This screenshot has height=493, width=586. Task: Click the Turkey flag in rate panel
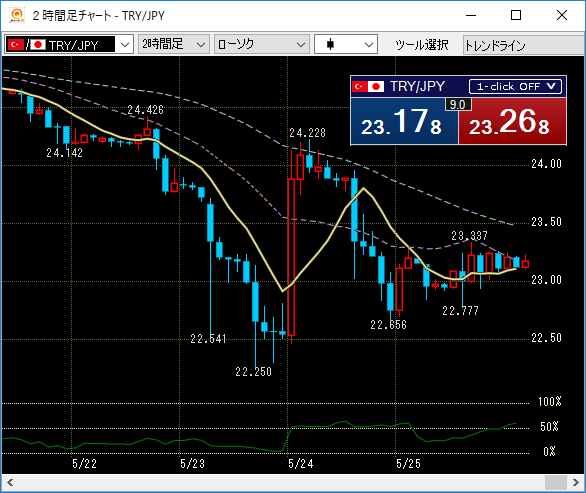click(360, 87)
